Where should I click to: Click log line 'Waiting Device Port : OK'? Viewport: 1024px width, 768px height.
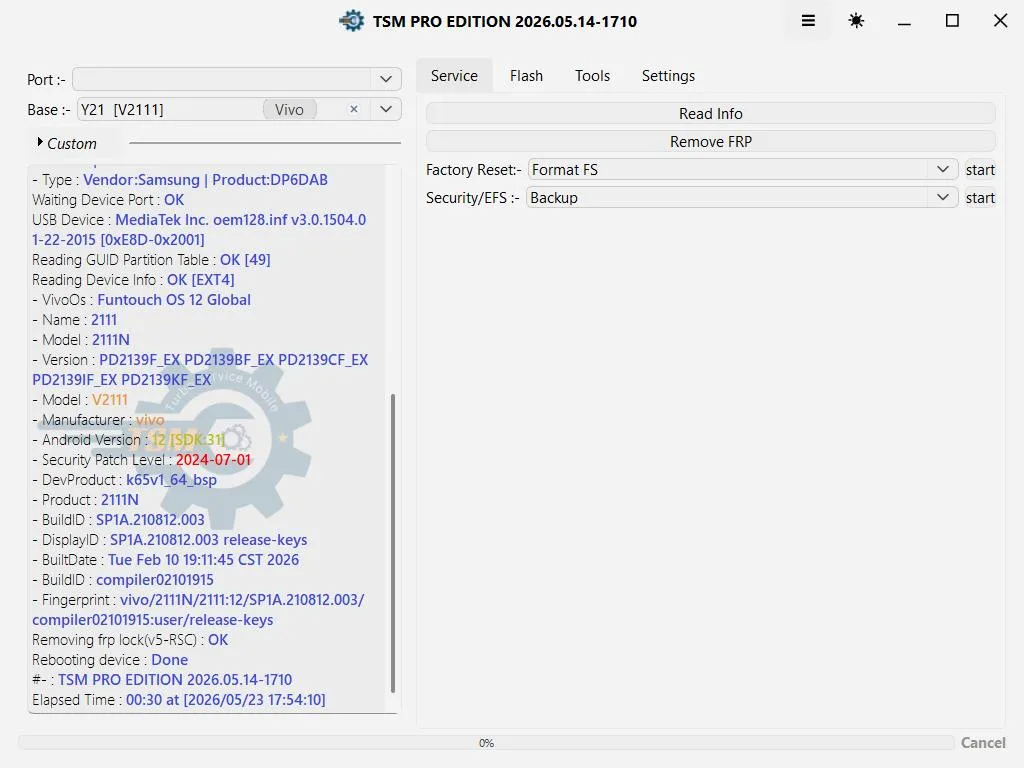[x=108, y=200]
